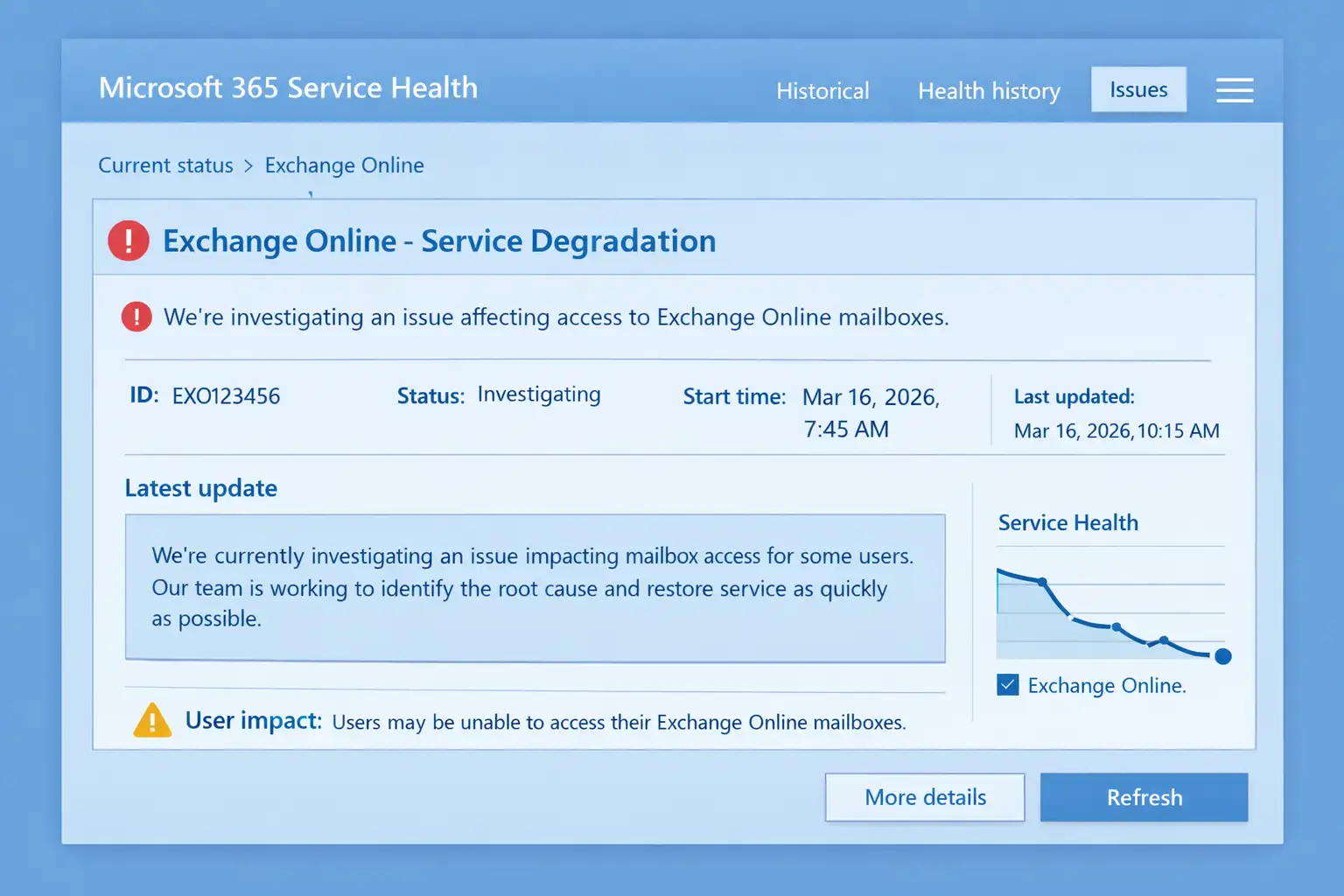Expand the Status field showing Investigating
This screenshot has height=896, width=1344.
point(539,395)
